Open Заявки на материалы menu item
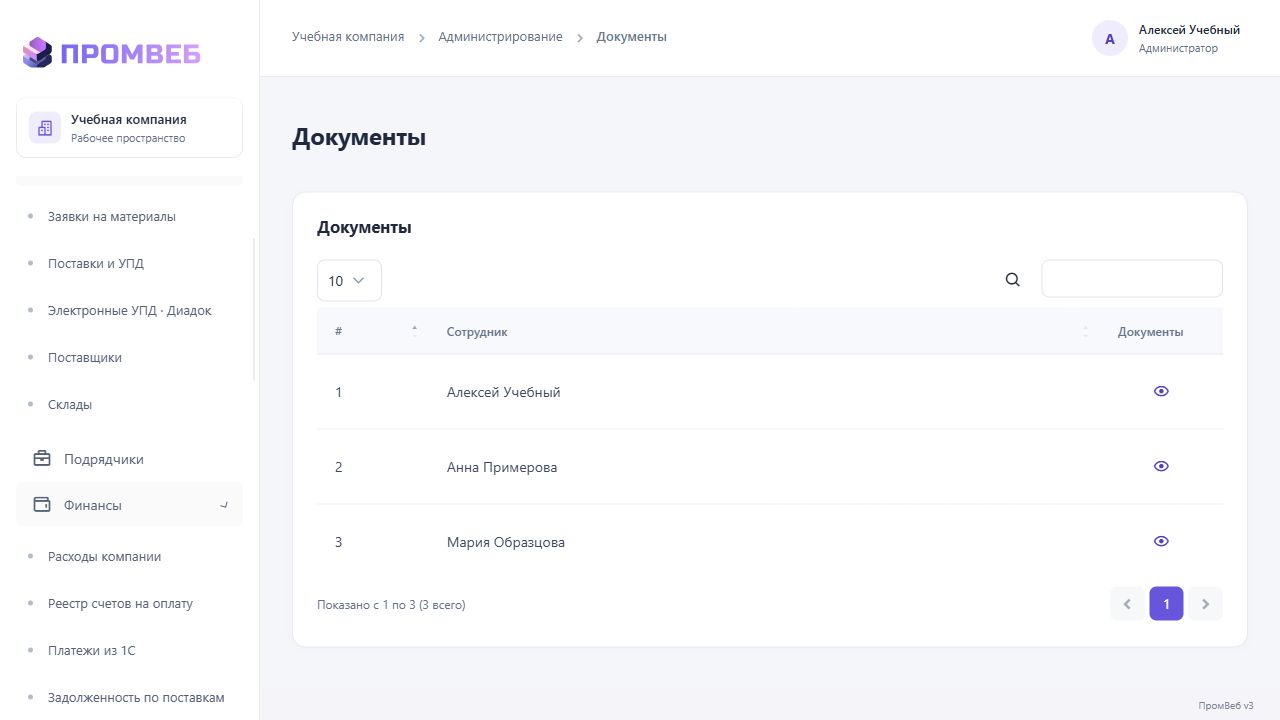 (x=112, y=217)
